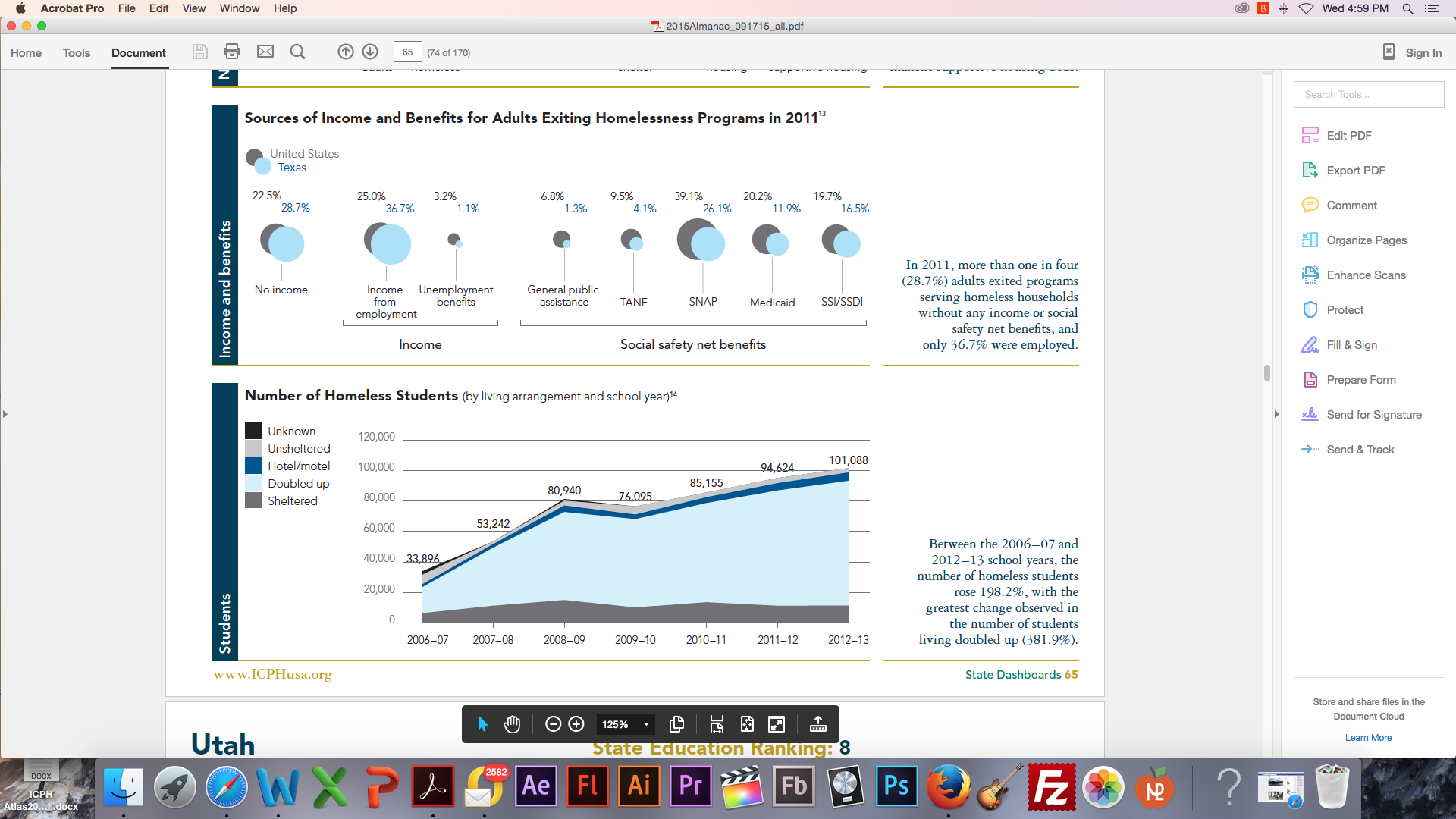The image size is (1456, 819).
Task: Toggle full screen mode in floating toolbar
Action: click(777, 724)
